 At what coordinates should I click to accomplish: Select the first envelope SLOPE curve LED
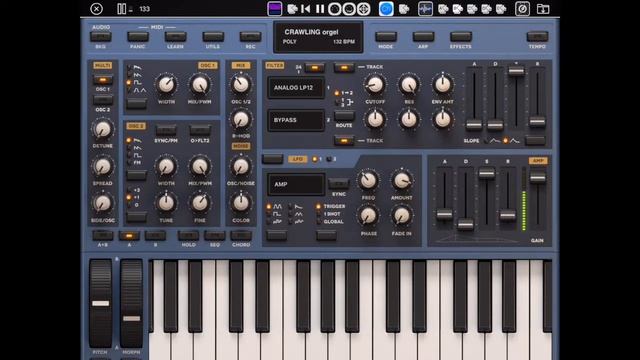pos(486,141)
